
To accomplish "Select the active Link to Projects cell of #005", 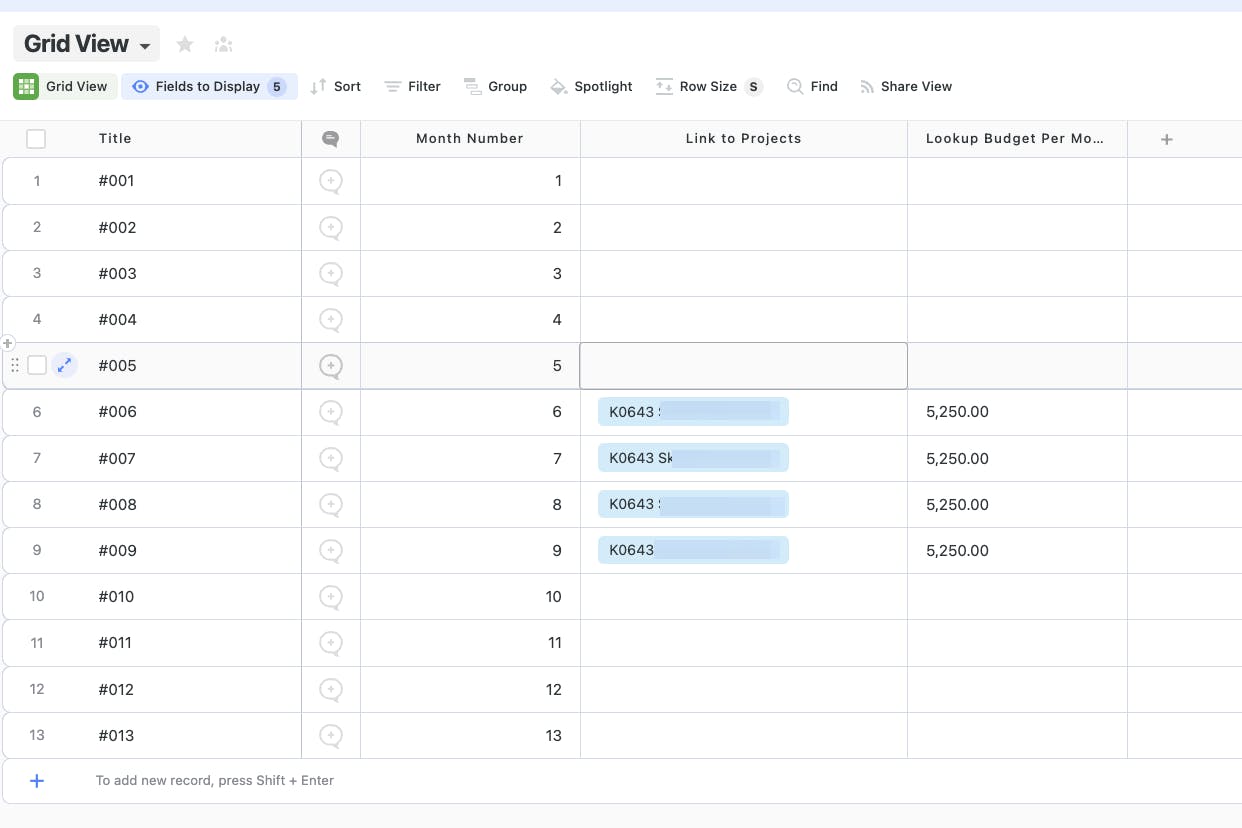I will click(744, 366).
